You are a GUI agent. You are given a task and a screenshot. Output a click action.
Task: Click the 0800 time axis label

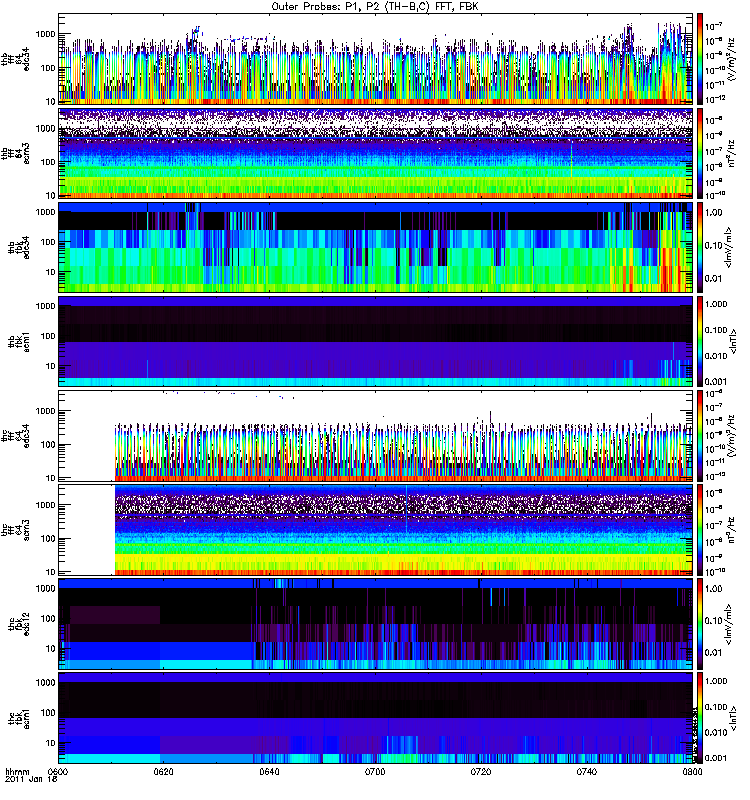(692, 772)
